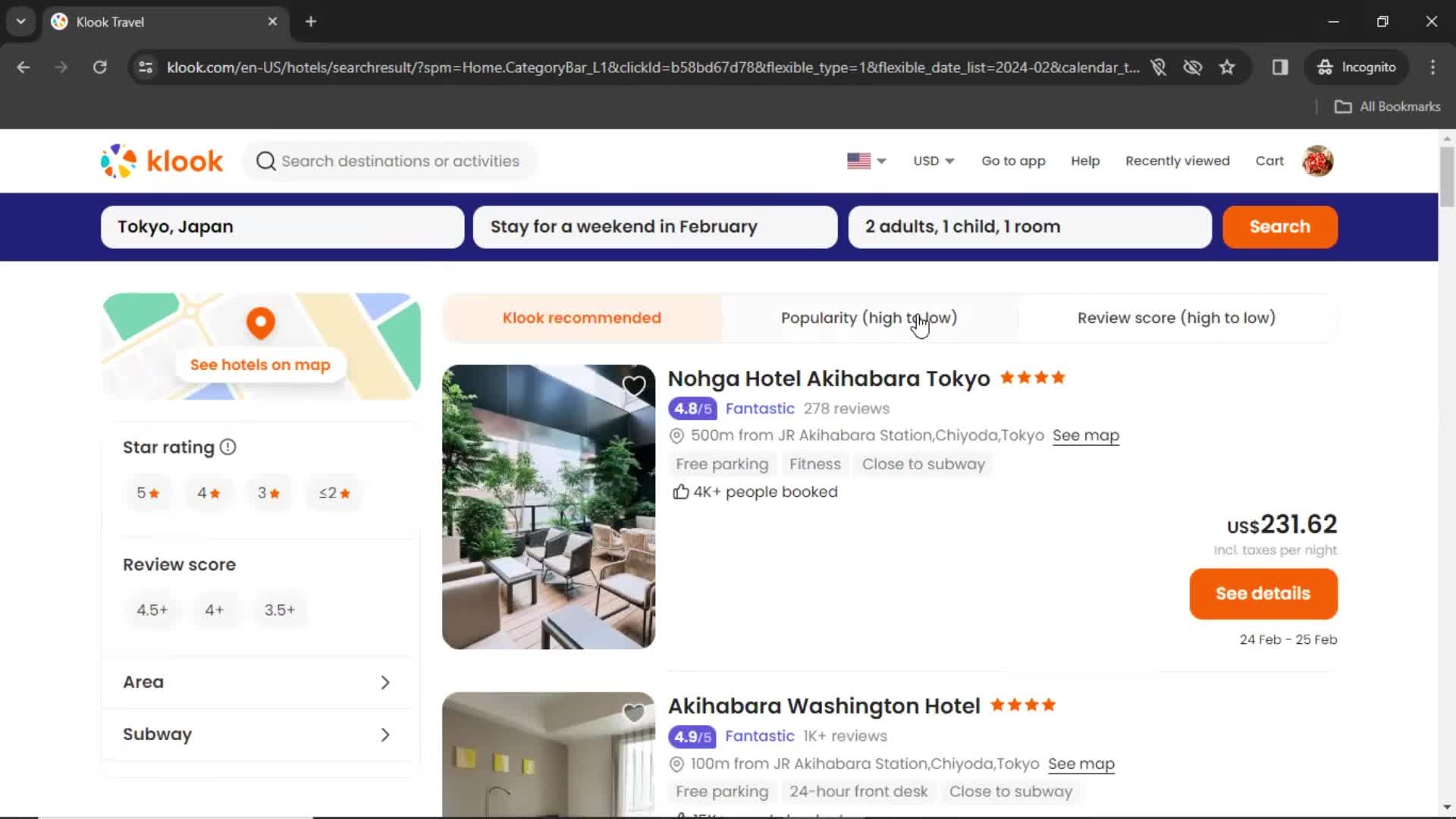The image size is (1456, 819).
Task: Filter by review score 4+
Action: point(215,610)
